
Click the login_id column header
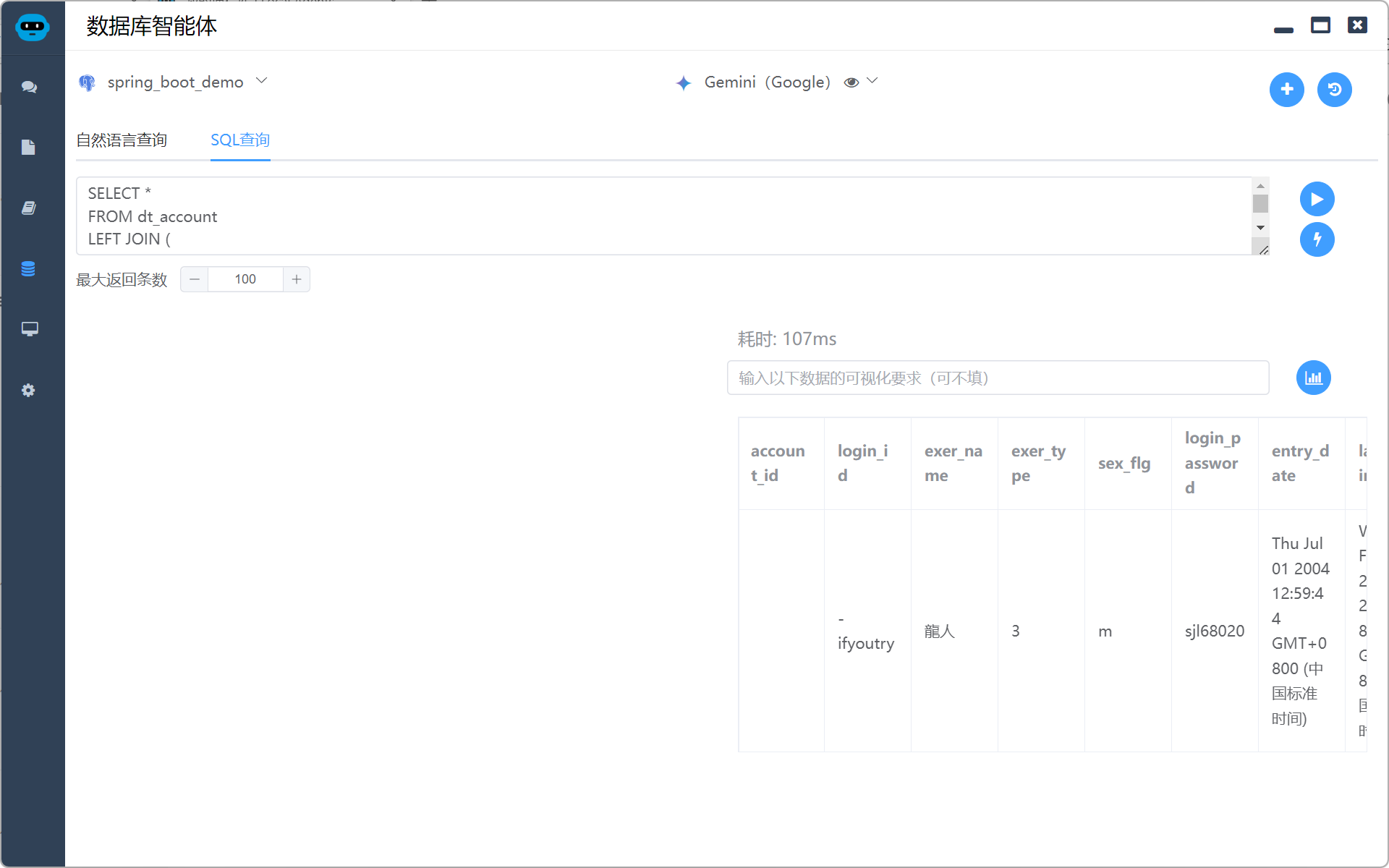click(867, 464)
